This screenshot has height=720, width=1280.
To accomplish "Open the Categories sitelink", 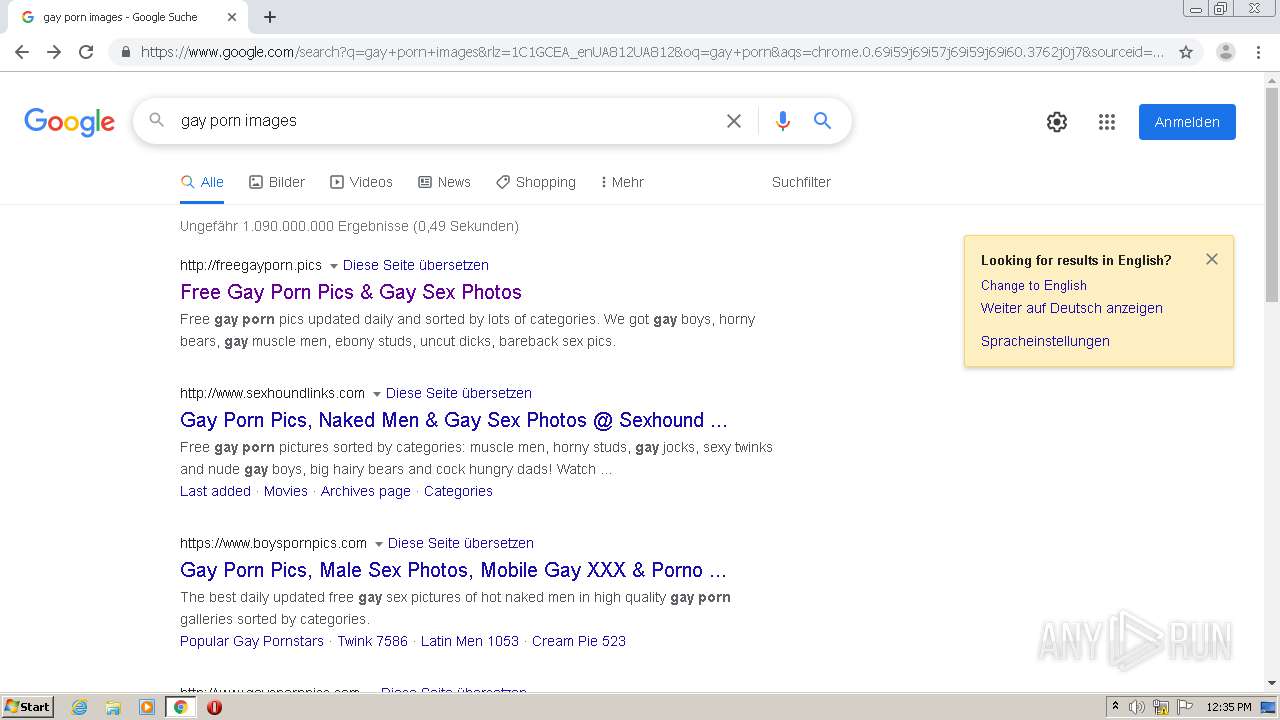I will pyautogui.click(x=458, y=491).
